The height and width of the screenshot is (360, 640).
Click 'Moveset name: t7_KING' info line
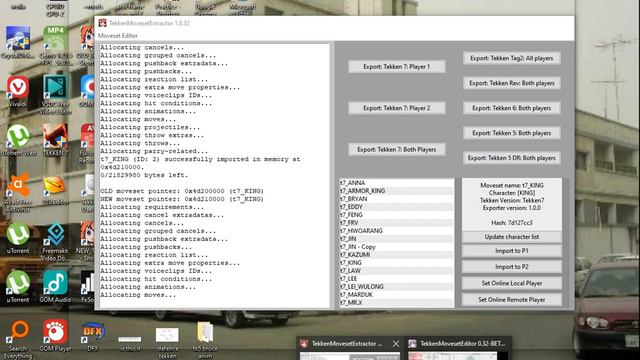(x=512, y=185)
